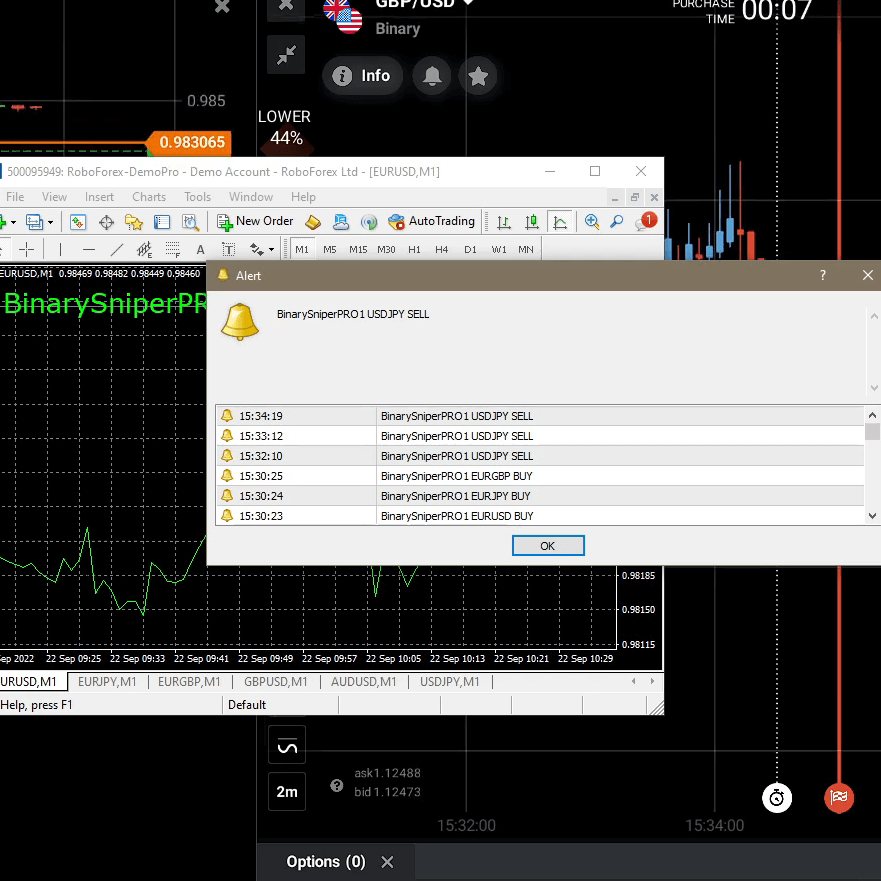The image size is (881, 881).
Task: Open the View menu
Action: [55, 197]
